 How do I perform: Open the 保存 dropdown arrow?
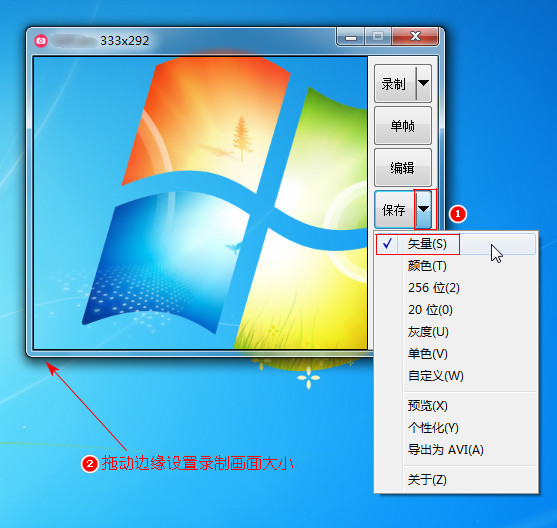point(423,209)
